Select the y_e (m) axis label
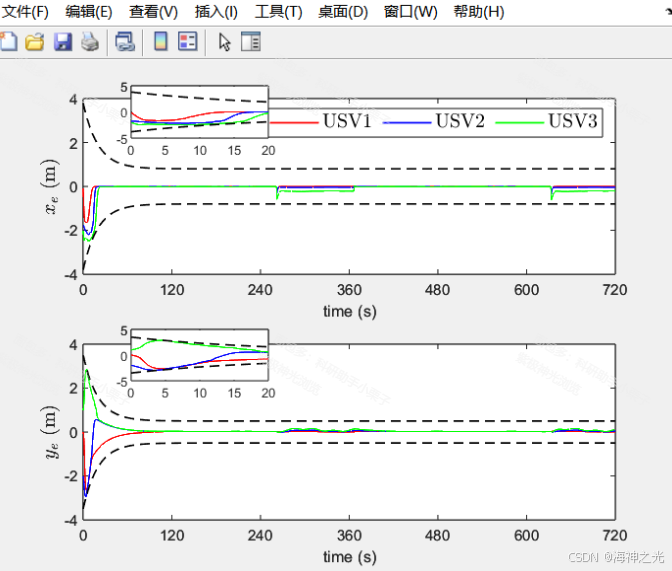The height and width of the screenshot is (571, 672). pyautogui.click(x=51, y=432)
